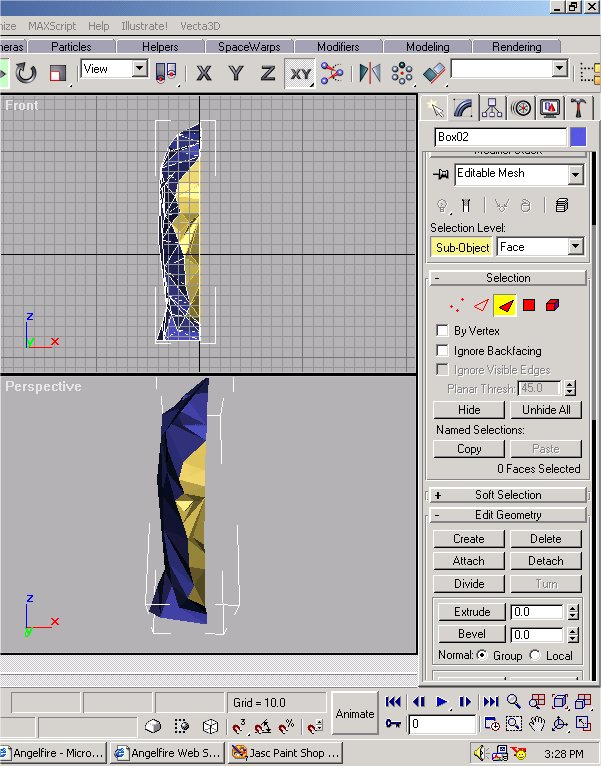Open the MAXScript menu

coord(54,26)
